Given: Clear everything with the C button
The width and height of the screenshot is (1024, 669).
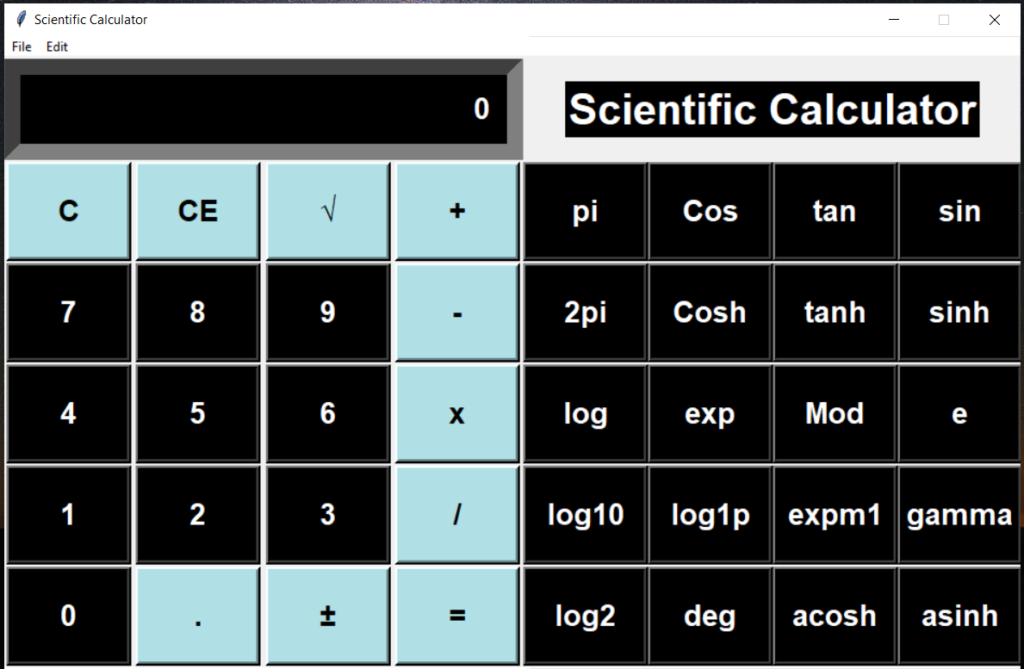Looking at the screenshot, I should [68, 211].
